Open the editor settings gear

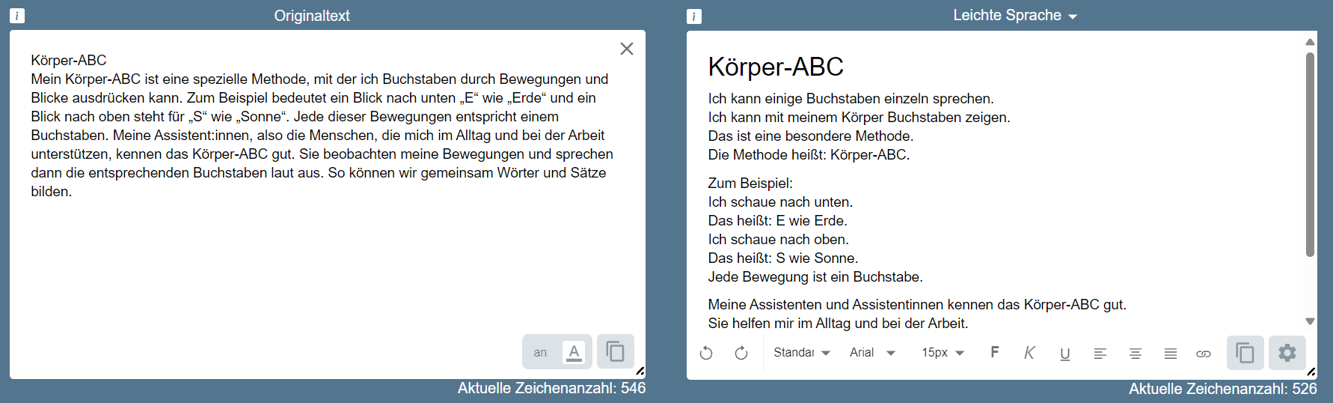1287,353
